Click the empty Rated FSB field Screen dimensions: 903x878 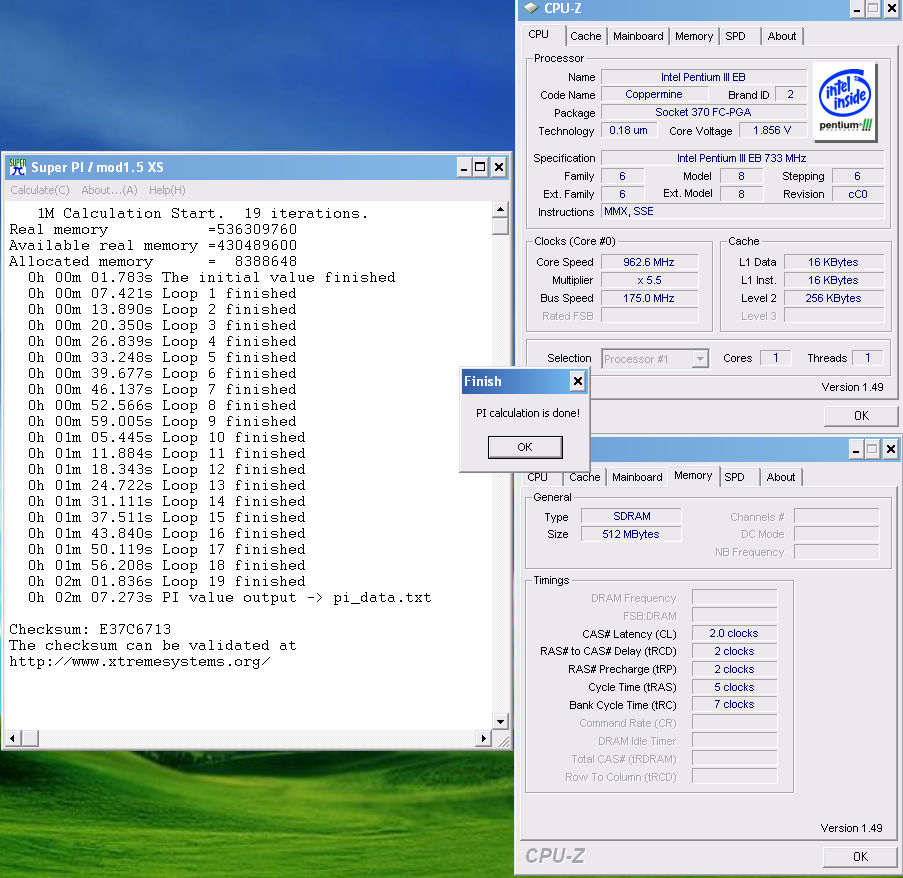tap(649, 316)
